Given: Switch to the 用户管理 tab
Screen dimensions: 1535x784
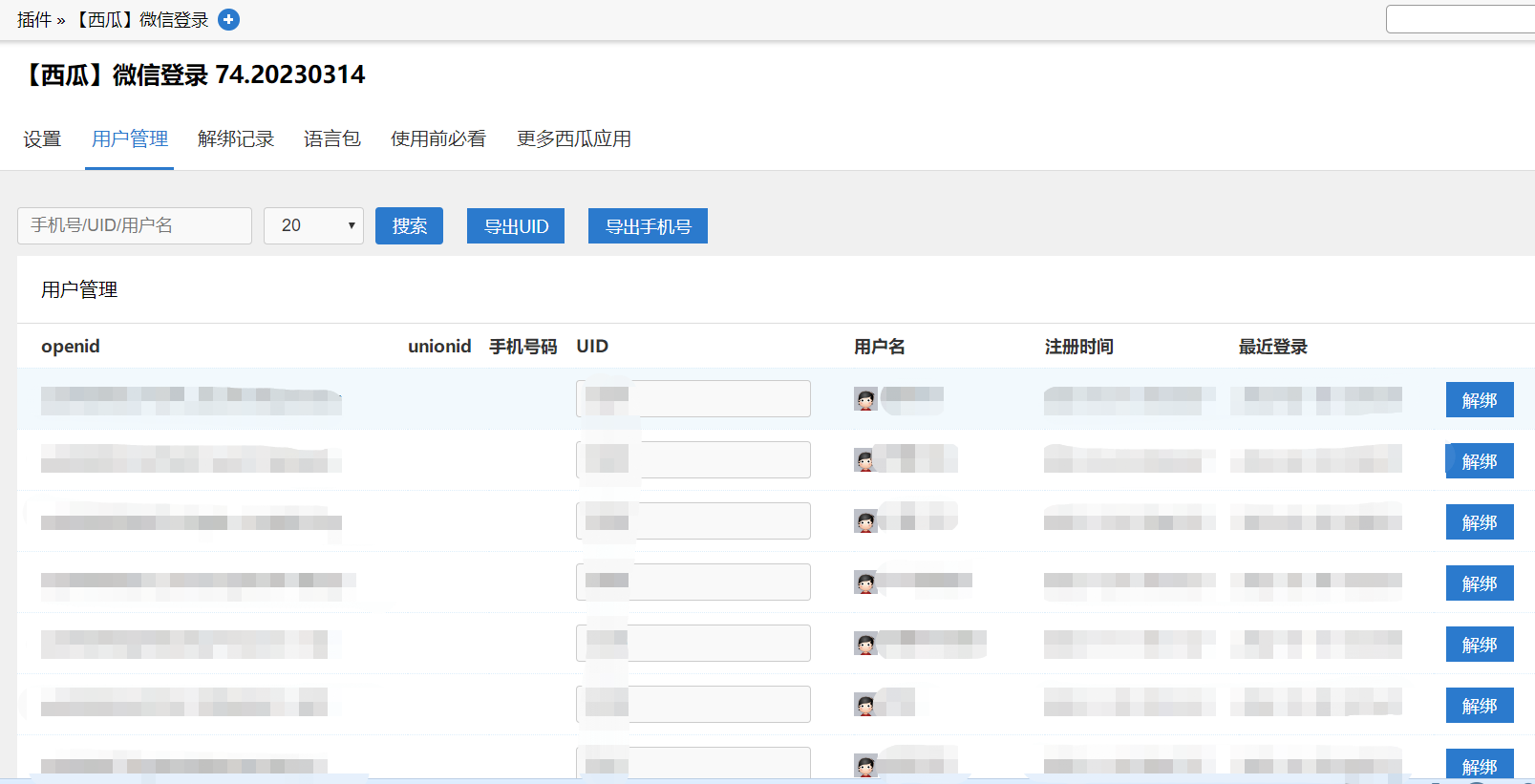Looking at the screenshot, I should [x=130, y=139].
